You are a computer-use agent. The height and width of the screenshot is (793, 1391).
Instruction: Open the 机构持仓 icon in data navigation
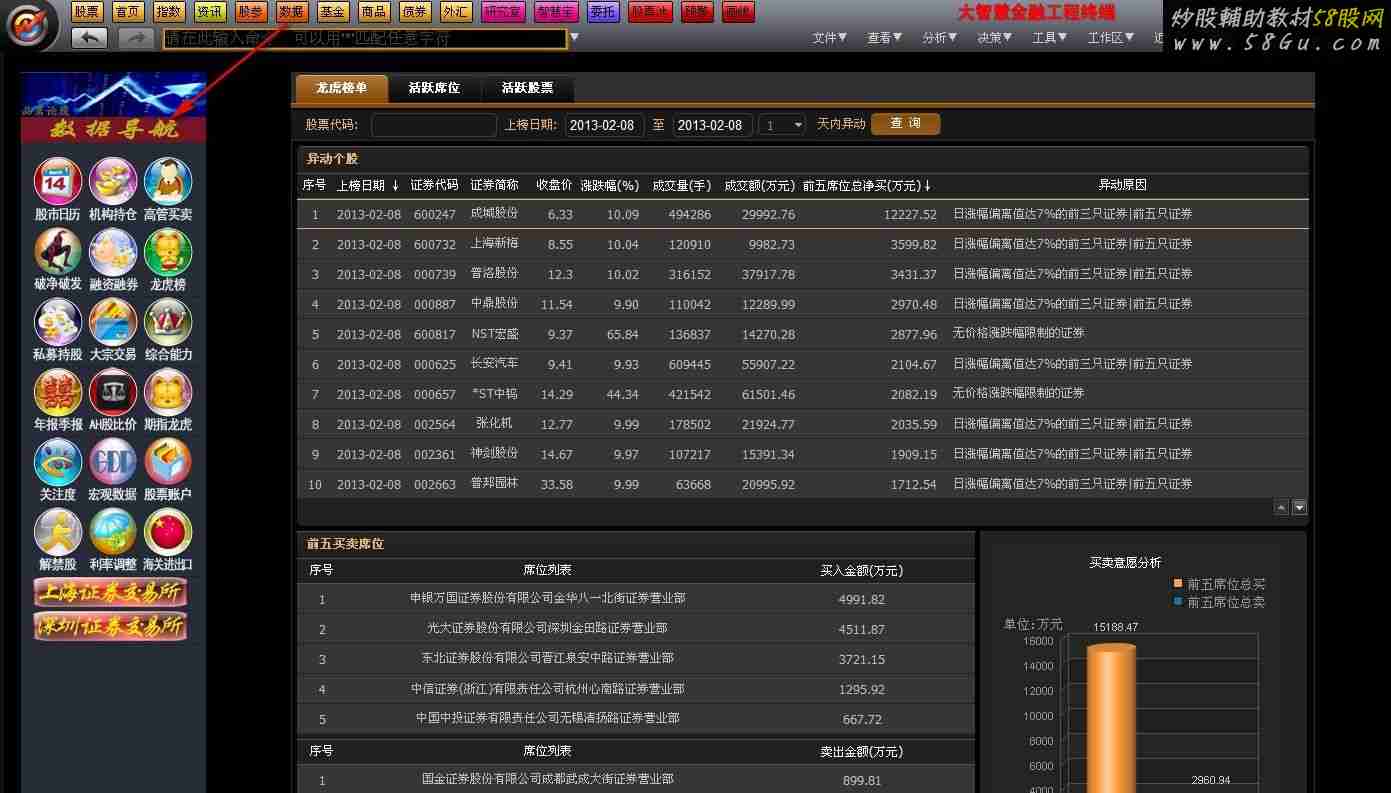click(x=113, y=182)
